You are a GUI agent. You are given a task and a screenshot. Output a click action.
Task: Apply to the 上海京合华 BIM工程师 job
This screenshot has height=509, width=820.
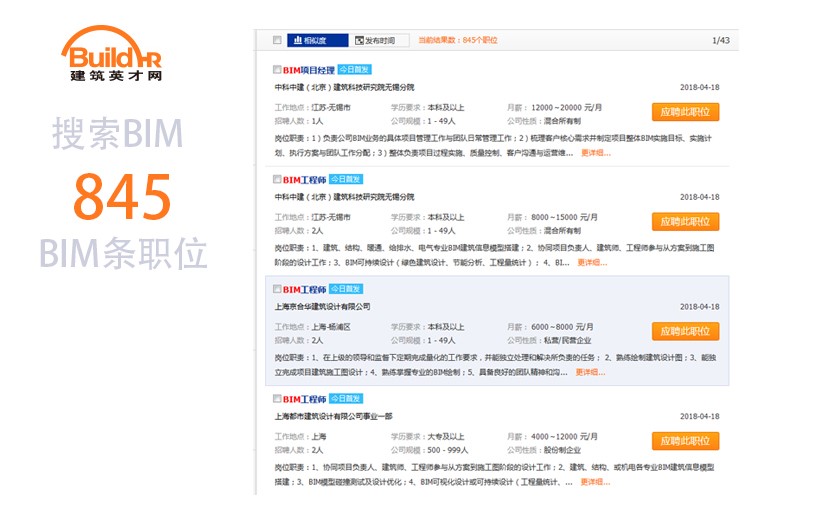pyautogui.click(x=685, y=332)
